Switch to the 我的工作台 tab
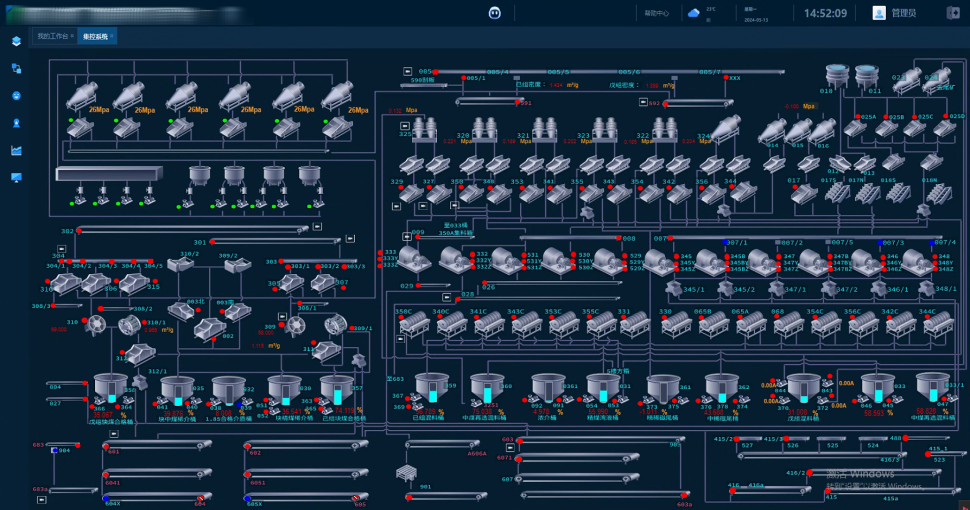The image size is (970, 510). coord(54,36)
